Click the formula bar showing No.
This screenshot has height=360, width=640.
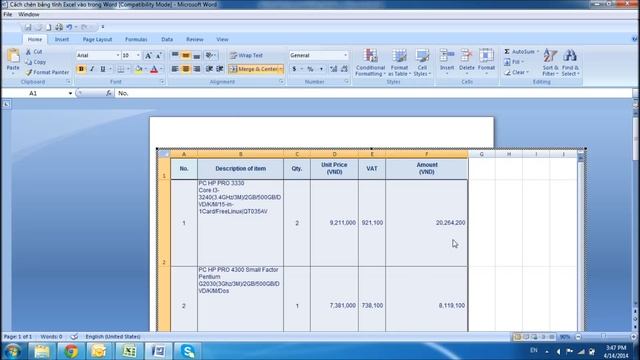click(x=373, y=93)
